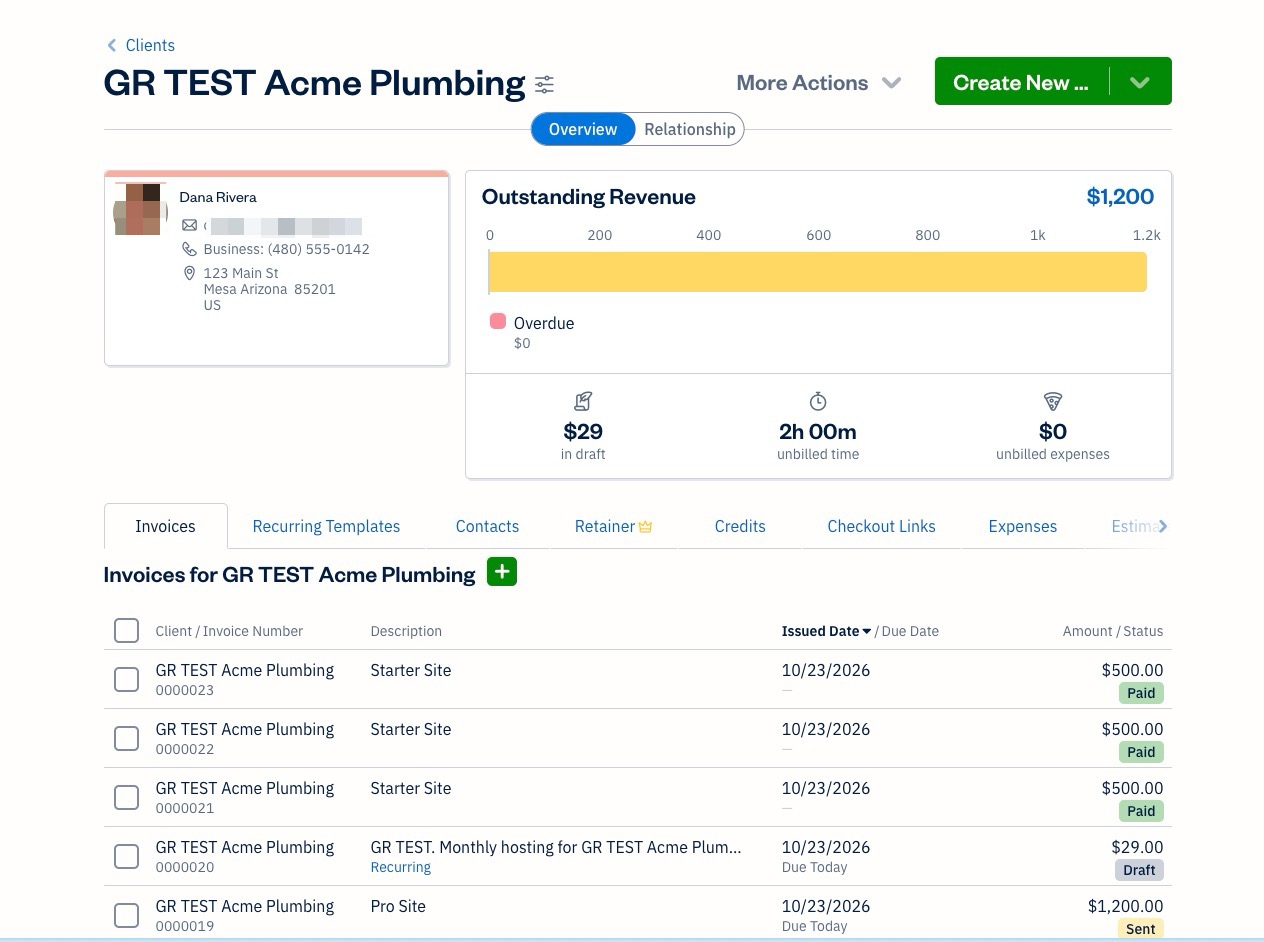
Task: Switch to Overview view
Action: [583, 129]
